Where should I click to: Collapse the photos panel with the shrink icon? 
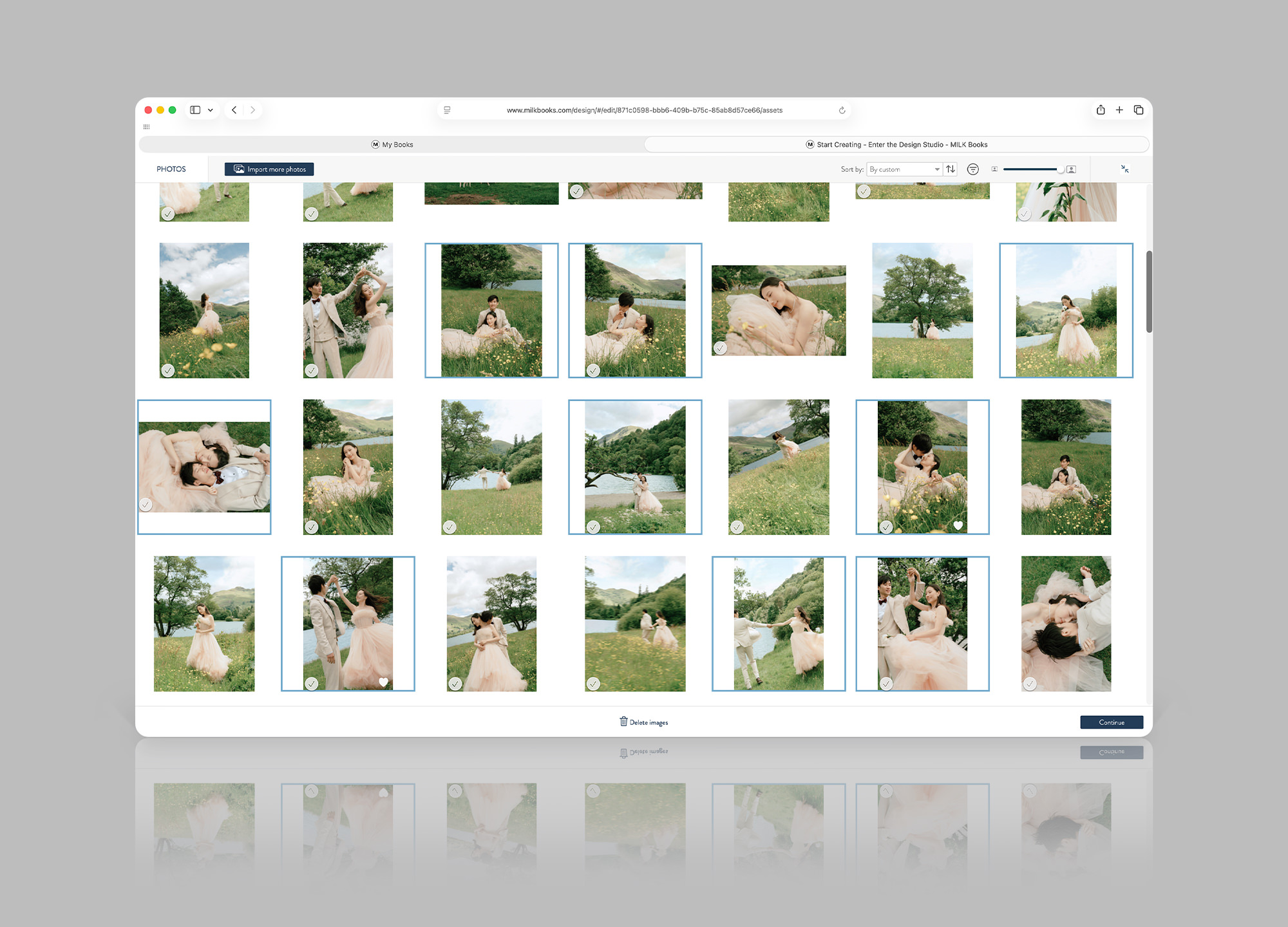click(x=1124, y=169)
